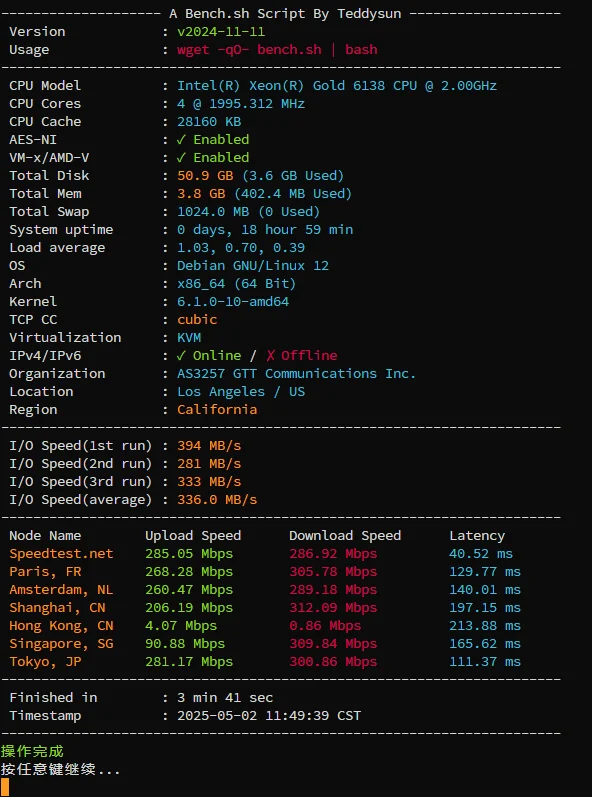Click the Speedtest.net node name
The image size is (592, 797).
[61, 554]
